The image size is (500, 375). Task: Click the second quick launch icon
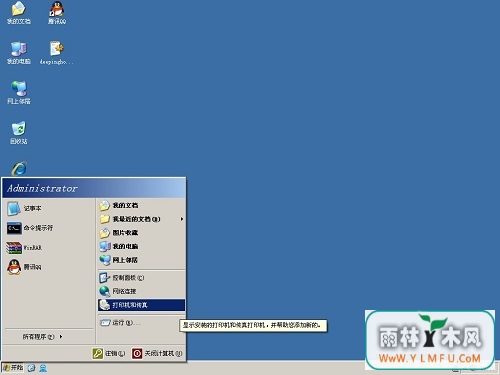[x=43, y=368]
